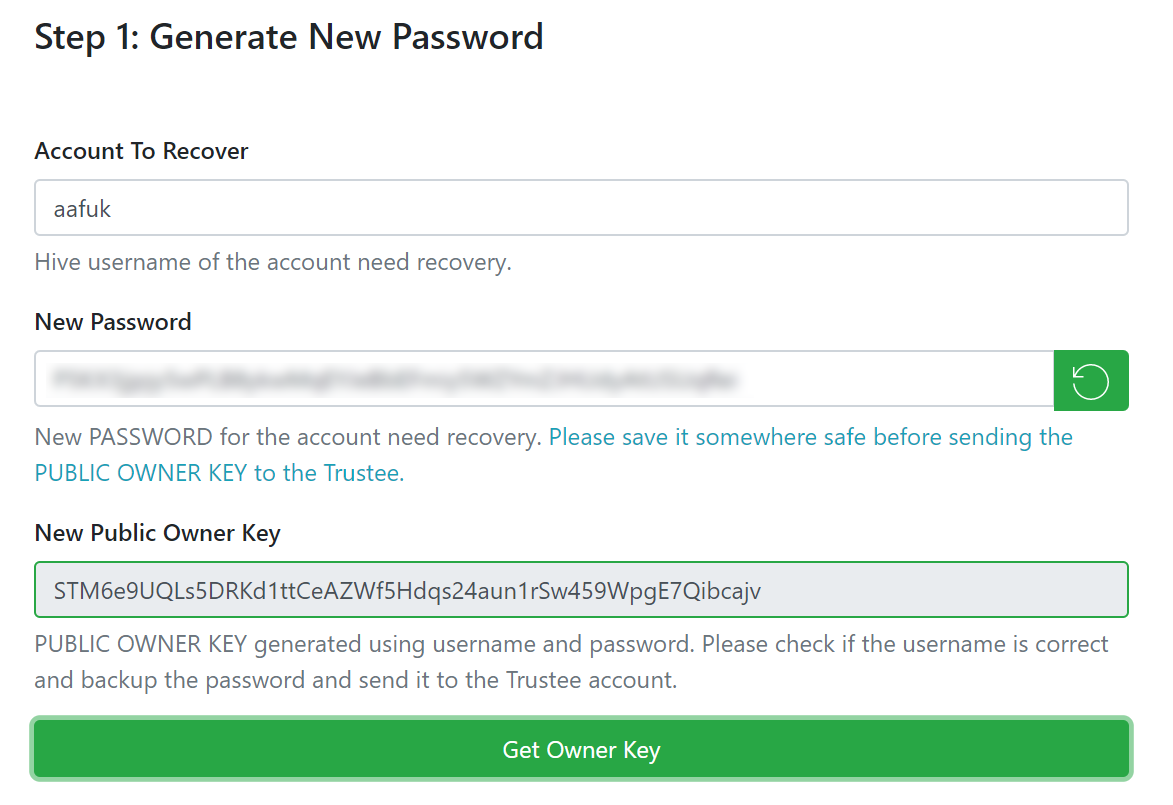Click the word 'Generate' in the page title
Image resolution: width=1173 pixels, height=805 pixels.
coord(224,37)
